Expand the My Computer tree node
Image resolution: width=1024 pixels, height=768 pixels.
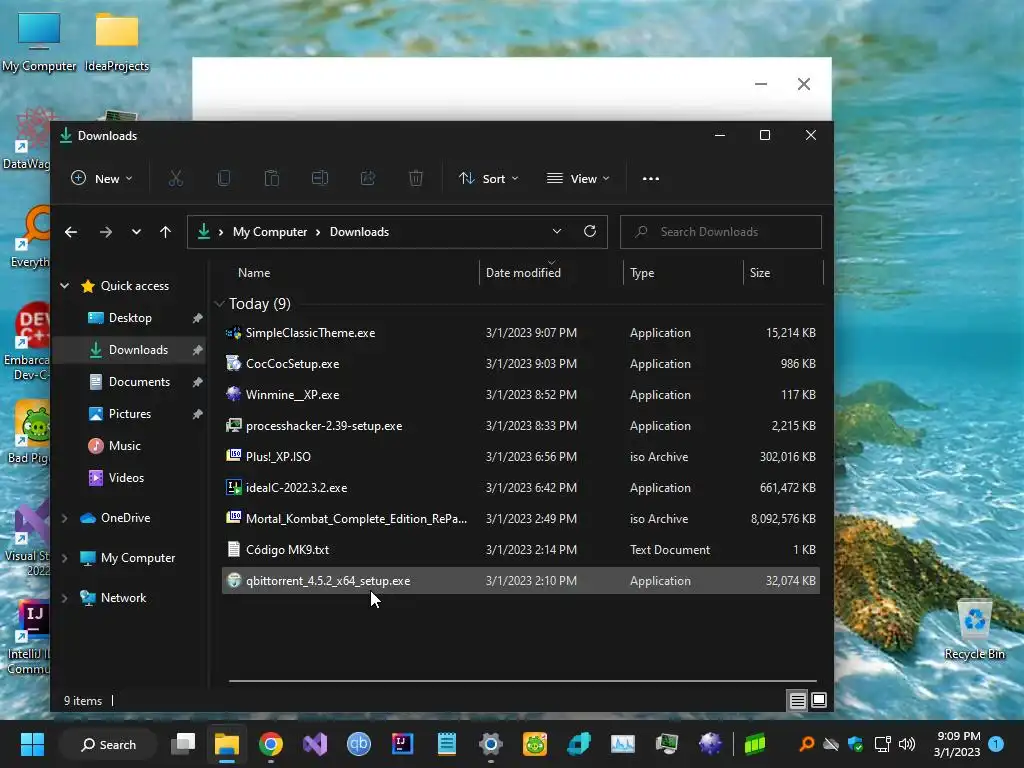65,558
